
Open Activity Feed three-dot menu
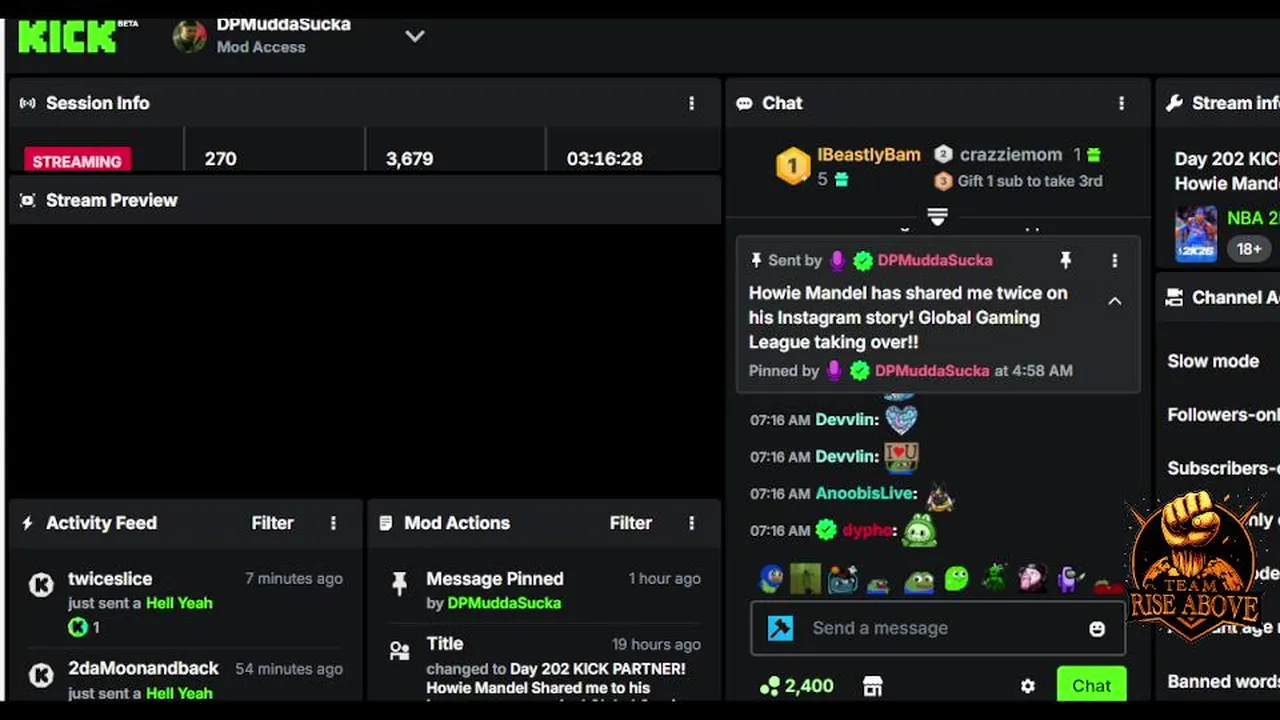333,523
